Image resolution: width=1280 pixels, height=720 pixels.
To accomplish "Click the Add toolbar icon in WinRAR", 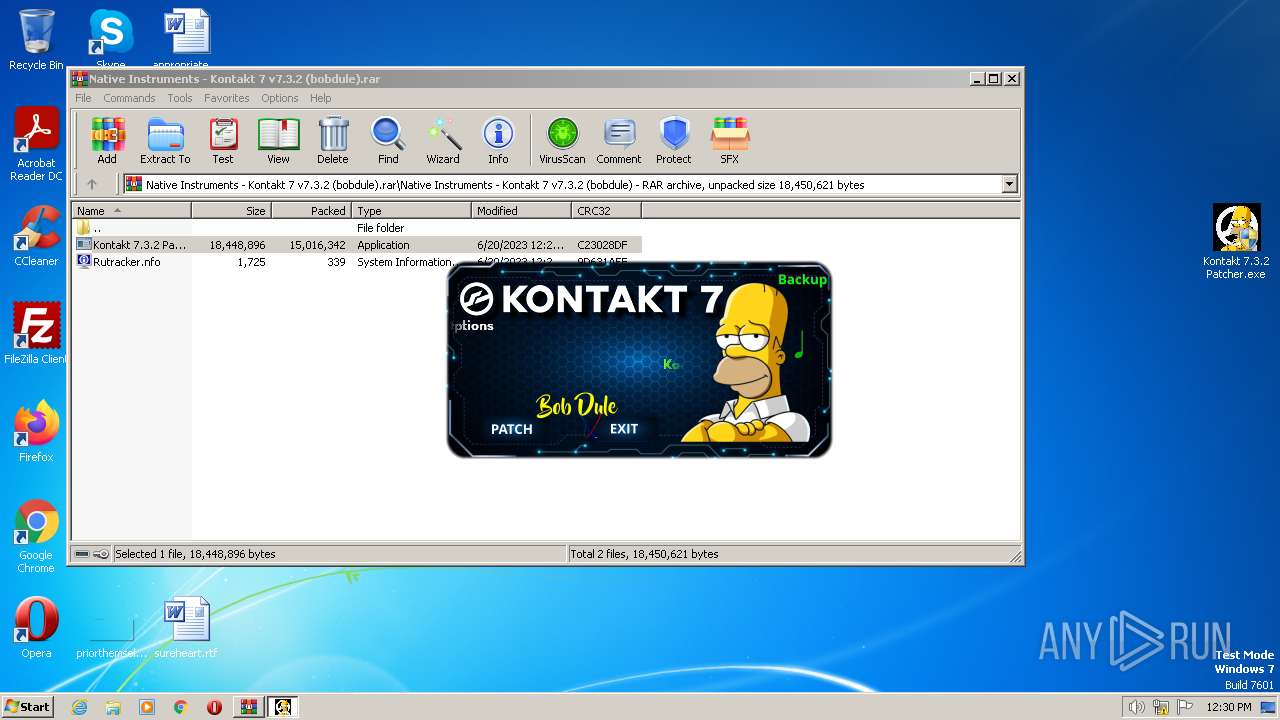I will tap(107, 140).
